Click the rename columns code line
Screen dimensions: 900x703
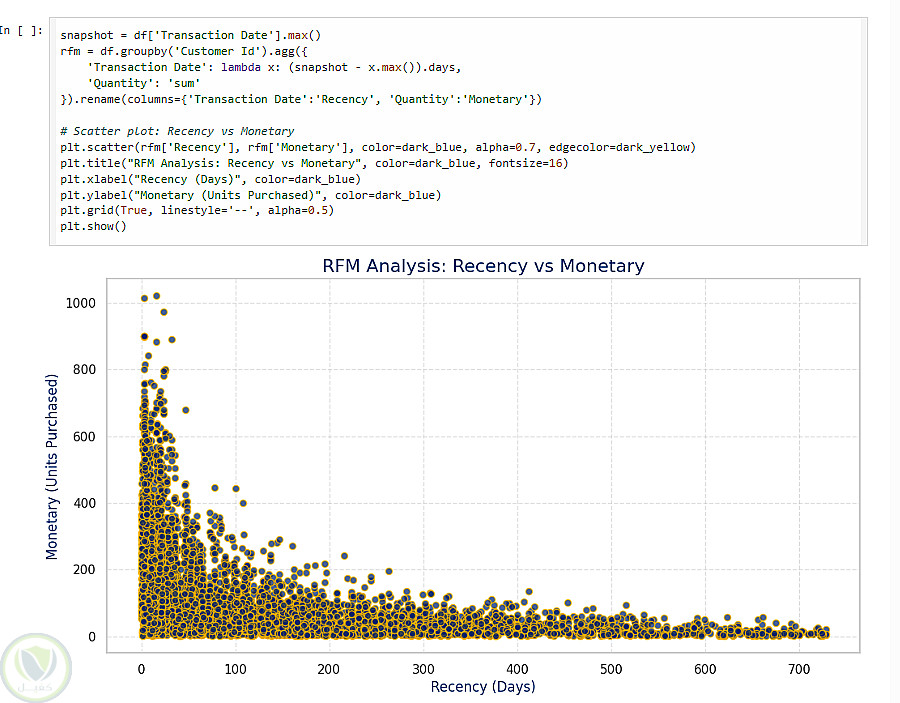pyautogui.click(x=301, y=99)
